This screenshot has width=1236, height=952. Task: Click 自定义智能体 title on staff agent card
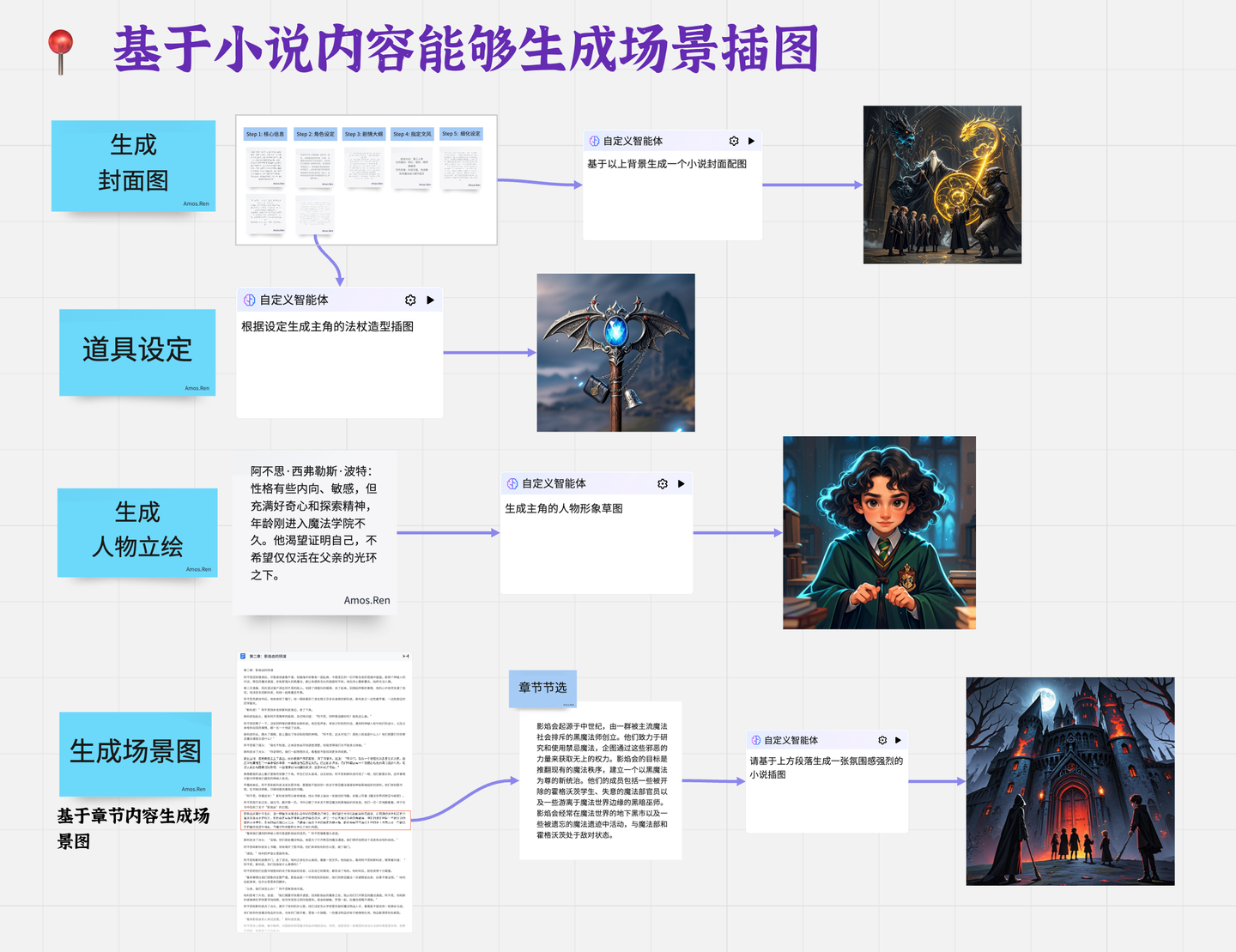click(294, 300)
